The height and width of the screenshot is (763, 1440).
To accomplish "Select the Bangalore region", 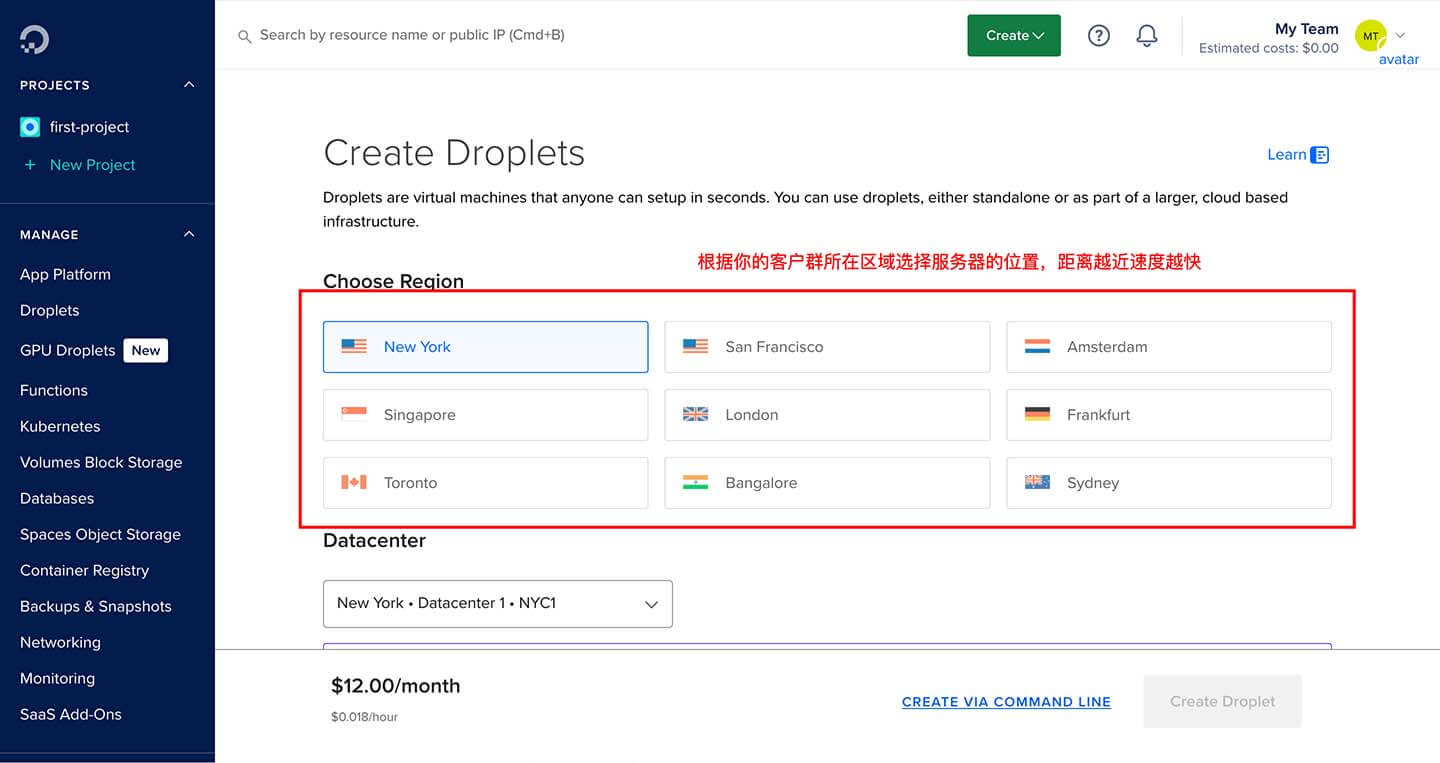I will click(827, 483).
